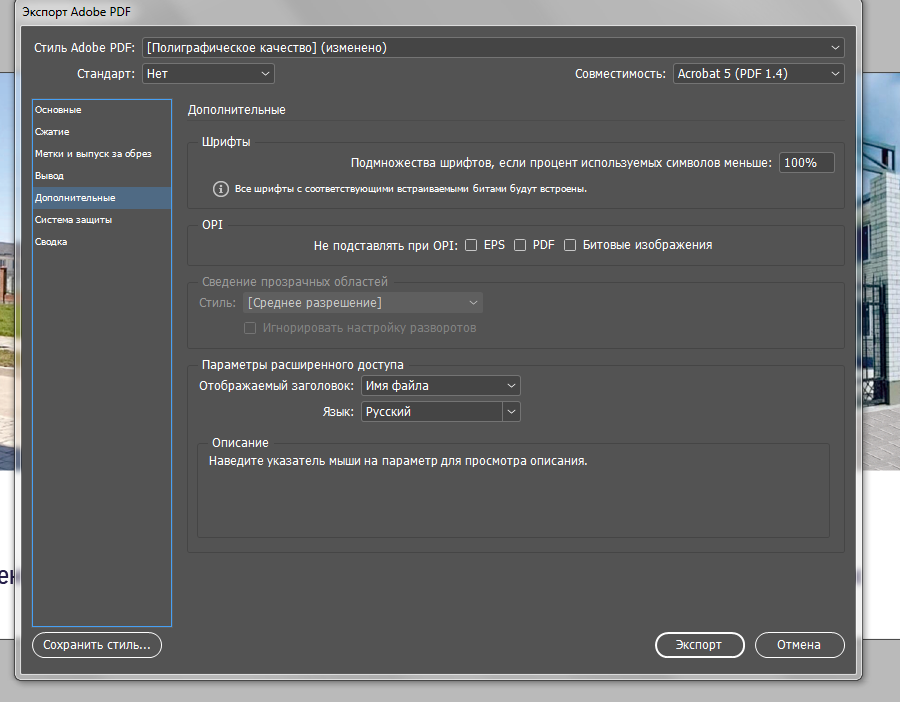Open the Совместимость dropdown Acrobat 5
Viewport: 900px width, 702px height.
click(758, 73)
